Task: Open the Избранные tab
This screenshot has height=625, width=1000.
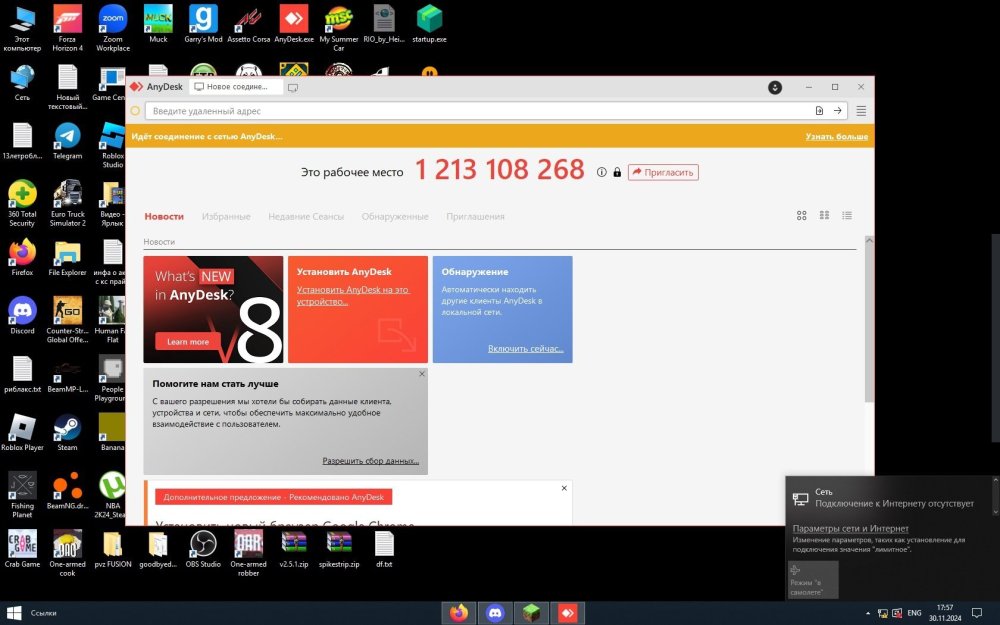Action: pyautogui.click(x=226, y=216)
